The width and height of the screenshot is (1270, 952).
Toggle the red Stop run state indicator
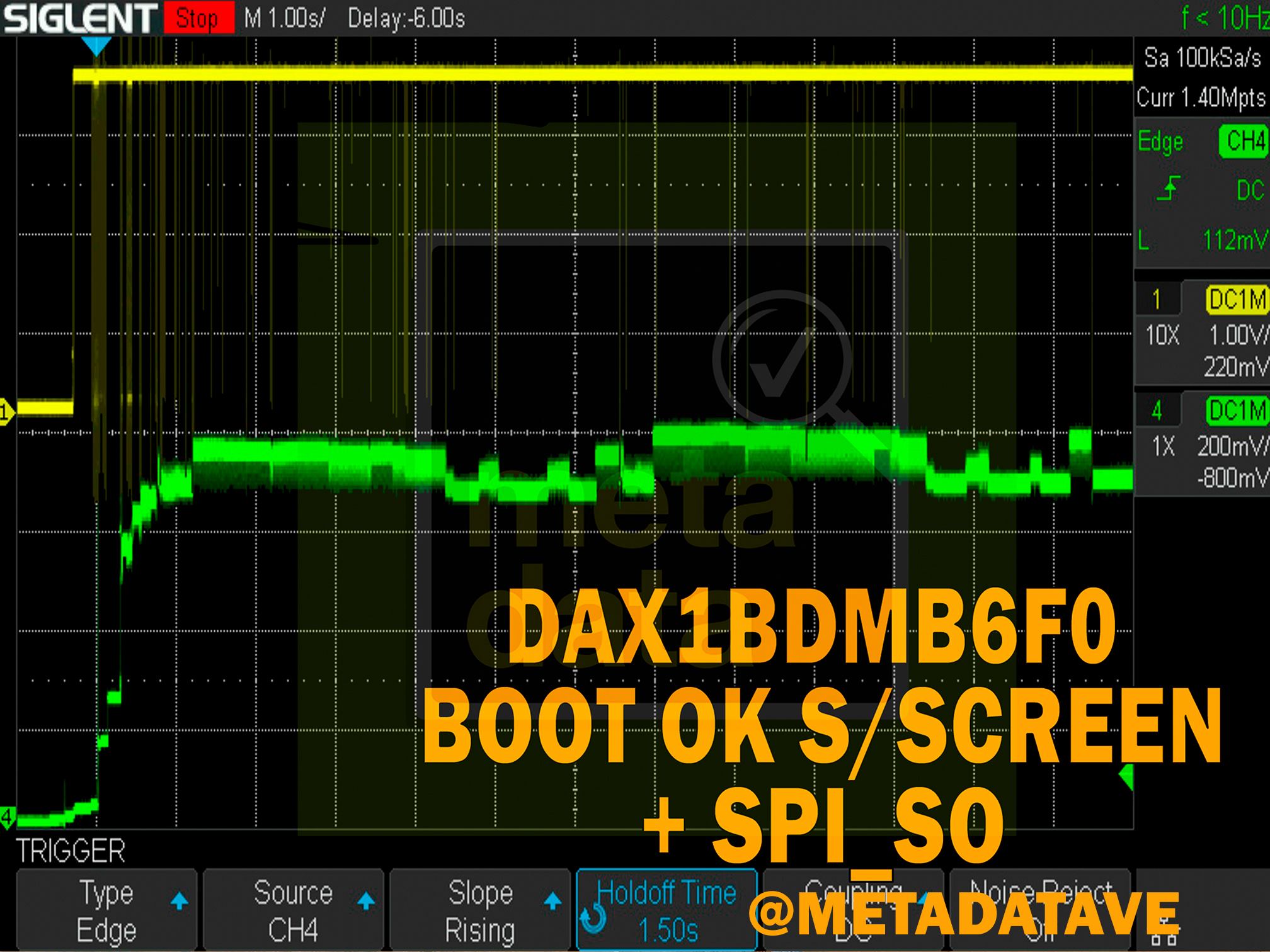(198, 18)
